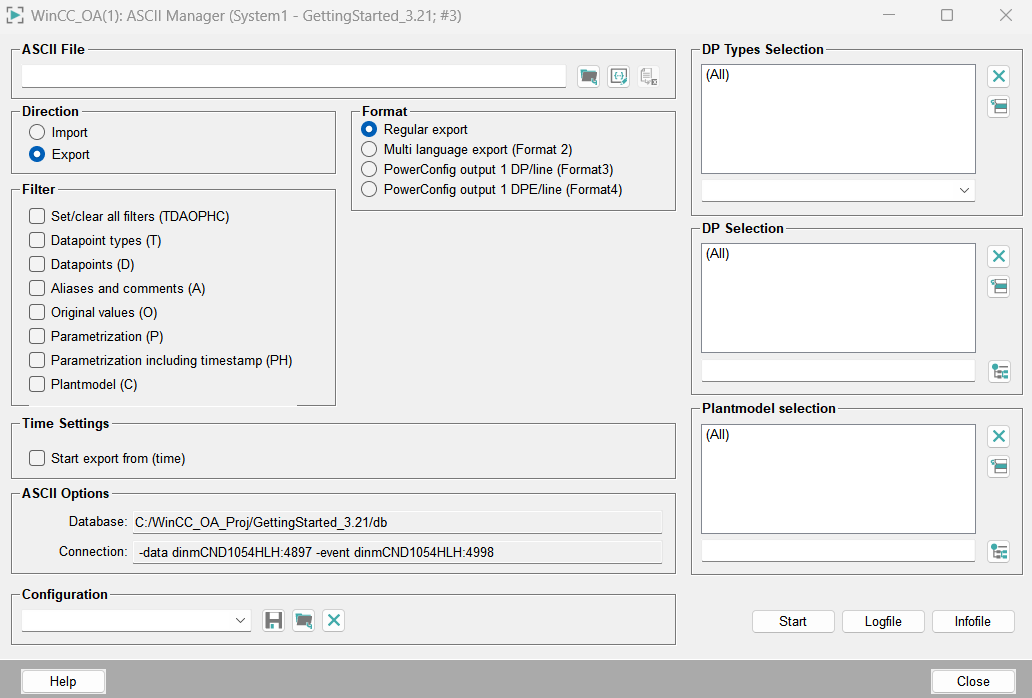This screenshot has height=698, width=1032.
Task: Check the Start export from (time) option
Action: [x=37, y=459]
